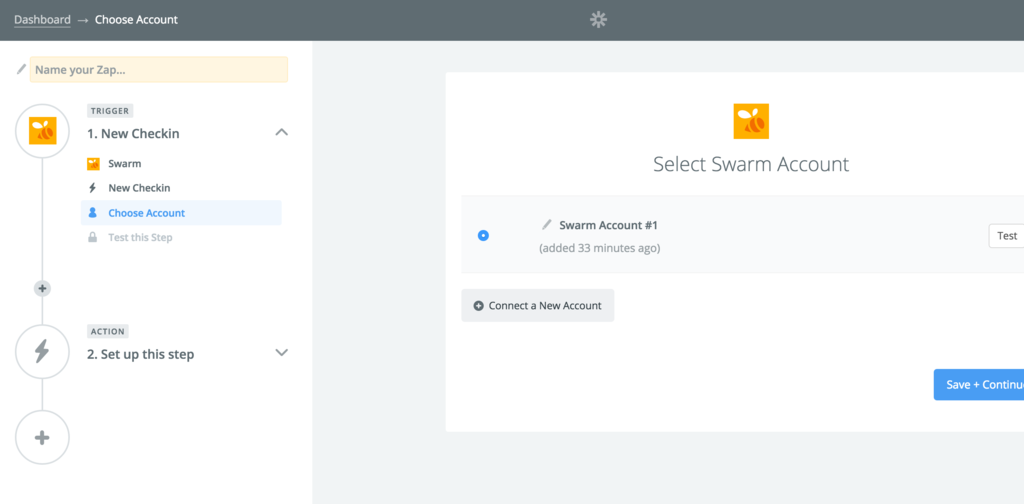The image size is (1024, 504).
Task: Click Choose Account in header breadcrumb
Action: click(x=136, y=20)
